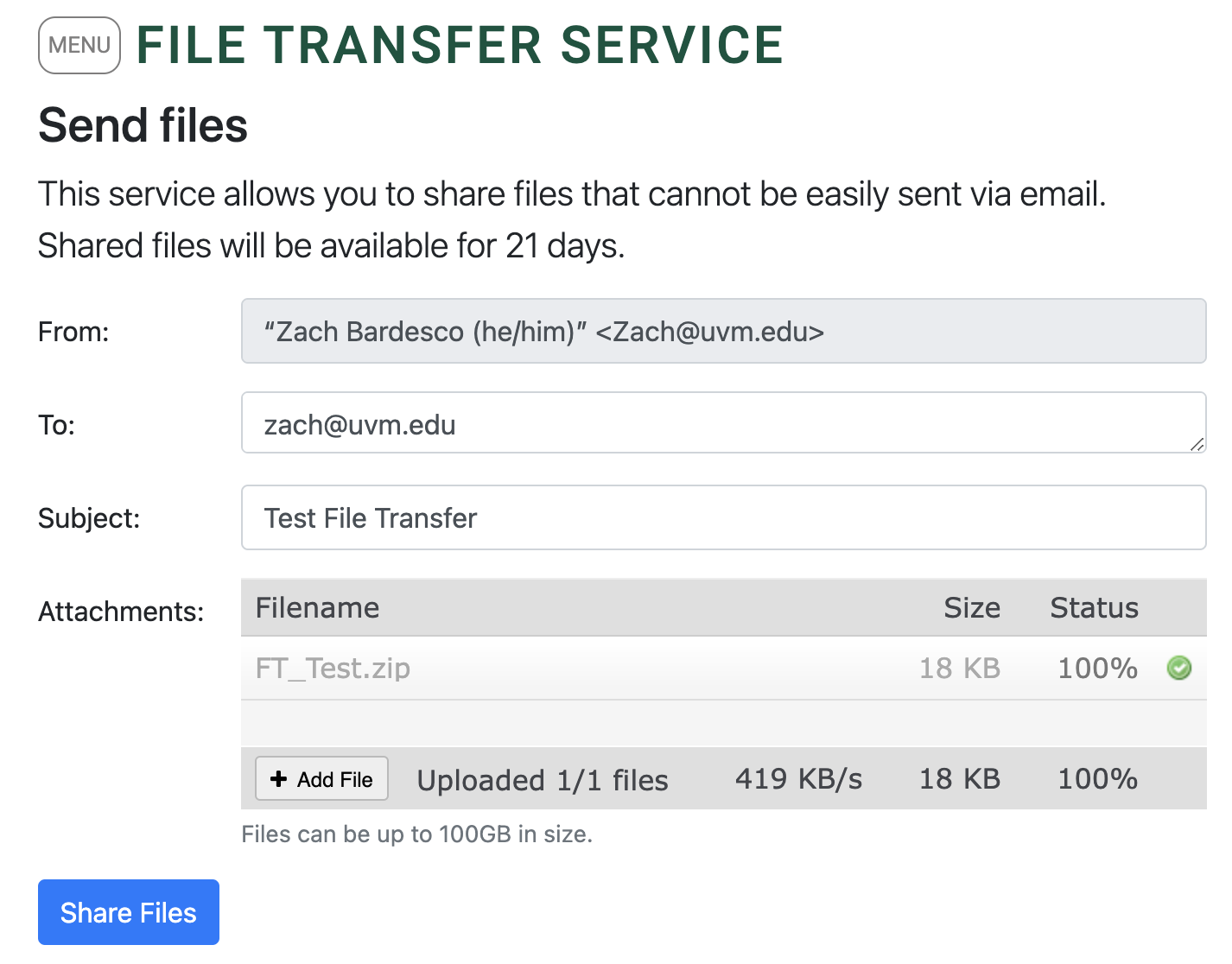Open the MENU button

click(79, 45)
